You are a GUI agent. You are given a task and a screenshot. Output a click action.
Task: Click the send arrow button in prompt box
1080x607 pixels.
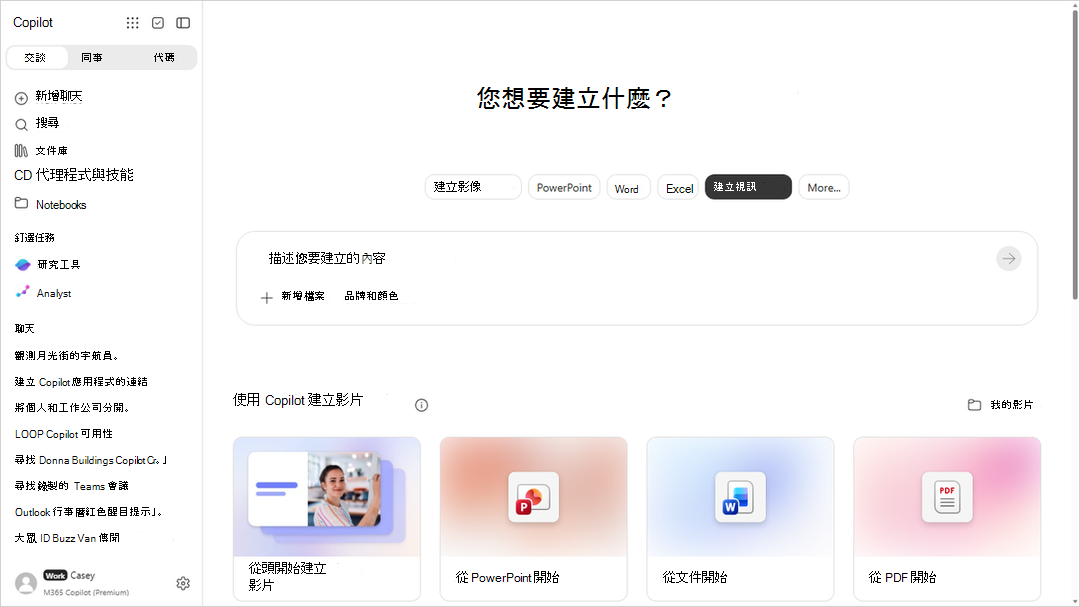coord(1008,258)
